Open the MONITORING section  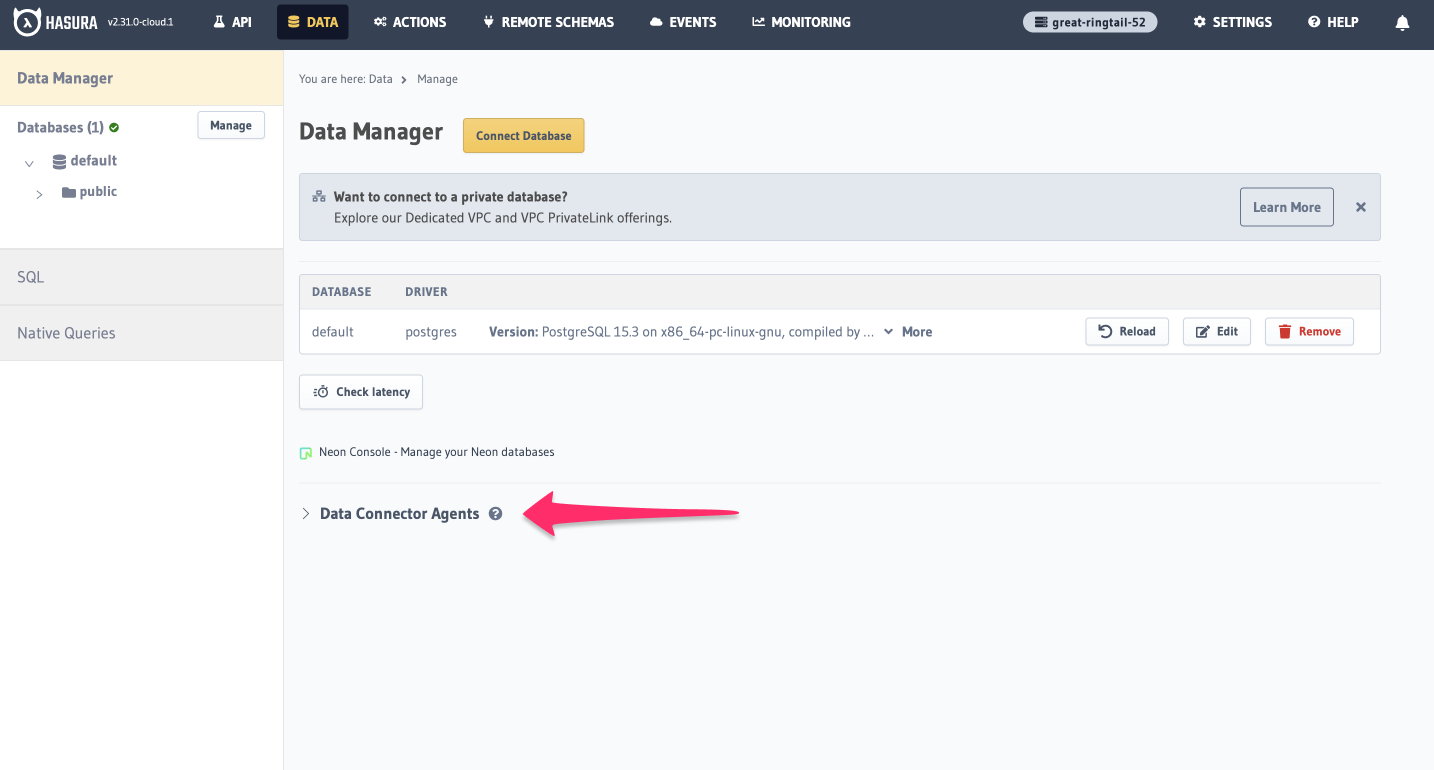800,21
